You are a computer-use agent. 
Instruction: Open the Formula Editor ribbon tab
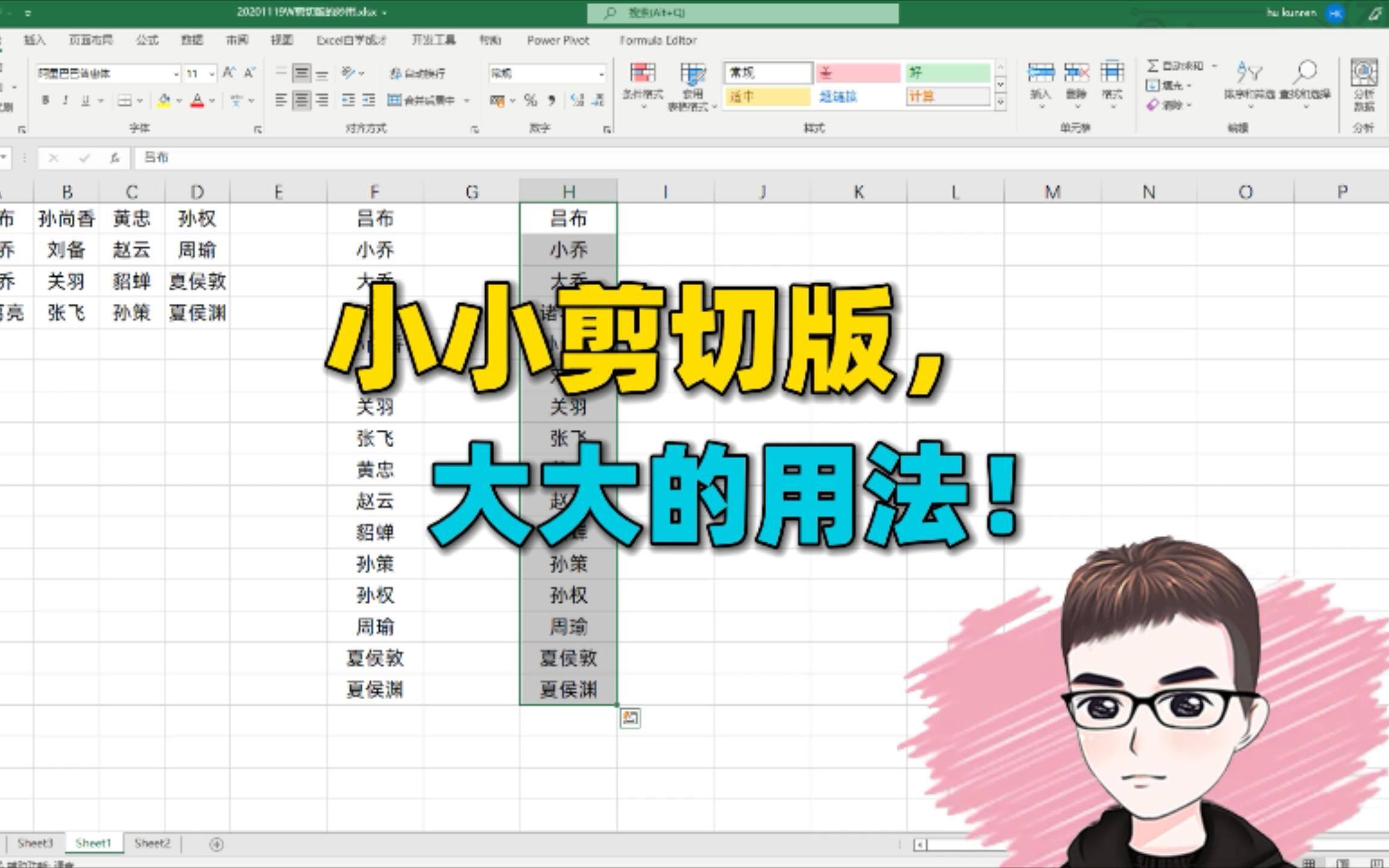tap(658, 40)
